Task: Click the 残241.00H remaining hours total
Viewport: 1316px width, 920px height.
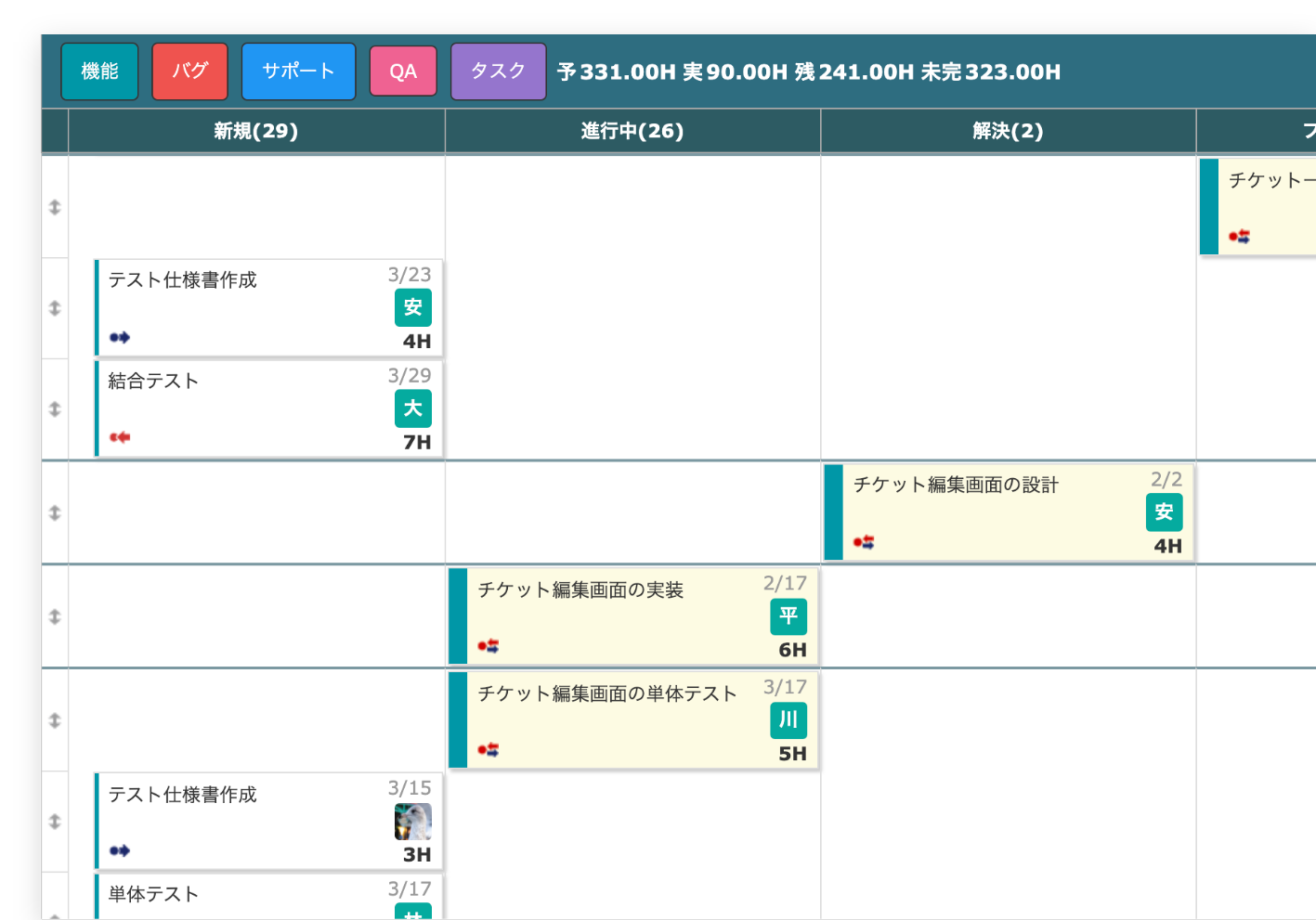Action: click(x=854, y=72)
